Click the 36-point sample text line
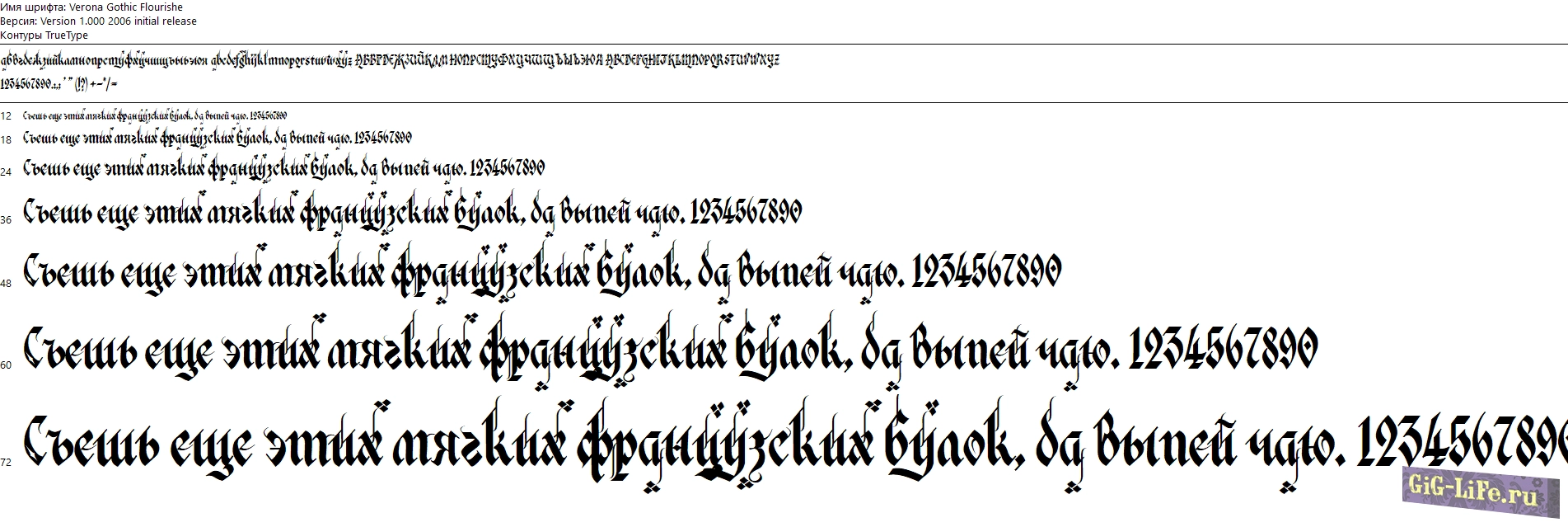The image size is (1568, 527). click(x=412, y=214)
